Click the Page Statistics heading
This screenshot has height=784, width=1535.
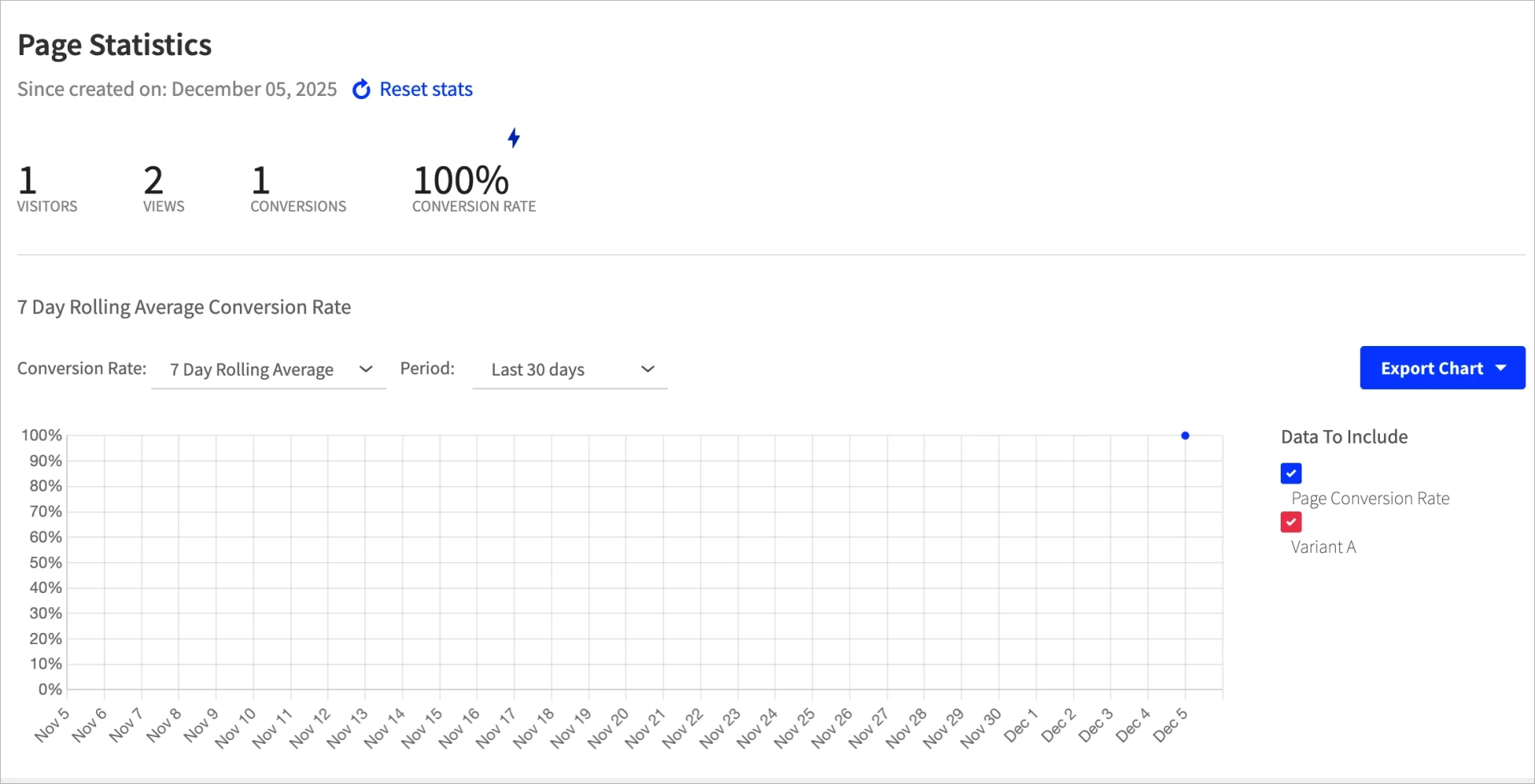[114, 46]
